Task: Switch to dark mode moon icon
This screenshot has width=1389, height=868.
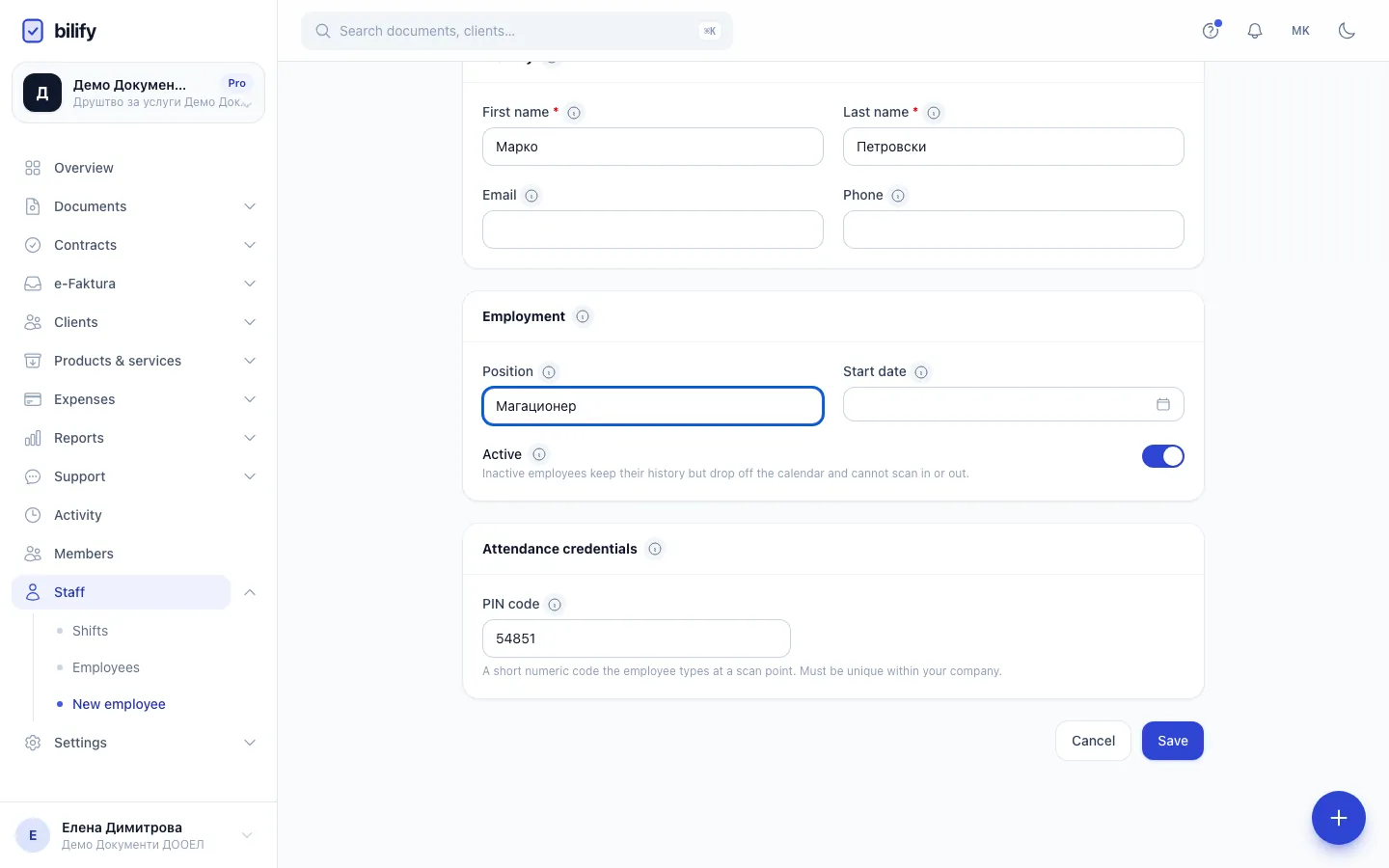Action: (1348, 31)
